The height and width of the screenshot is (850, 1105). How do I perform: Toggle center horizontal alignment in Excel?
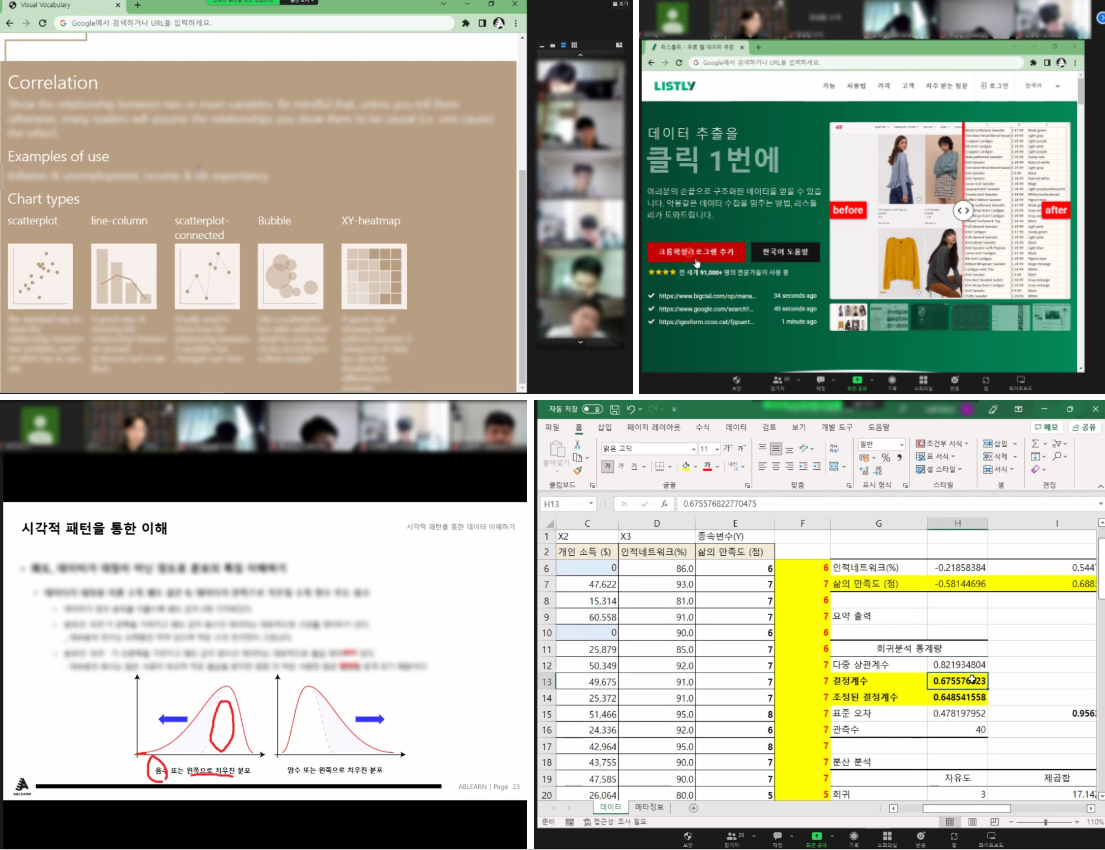pyautogui.click(x=776, y=466)
